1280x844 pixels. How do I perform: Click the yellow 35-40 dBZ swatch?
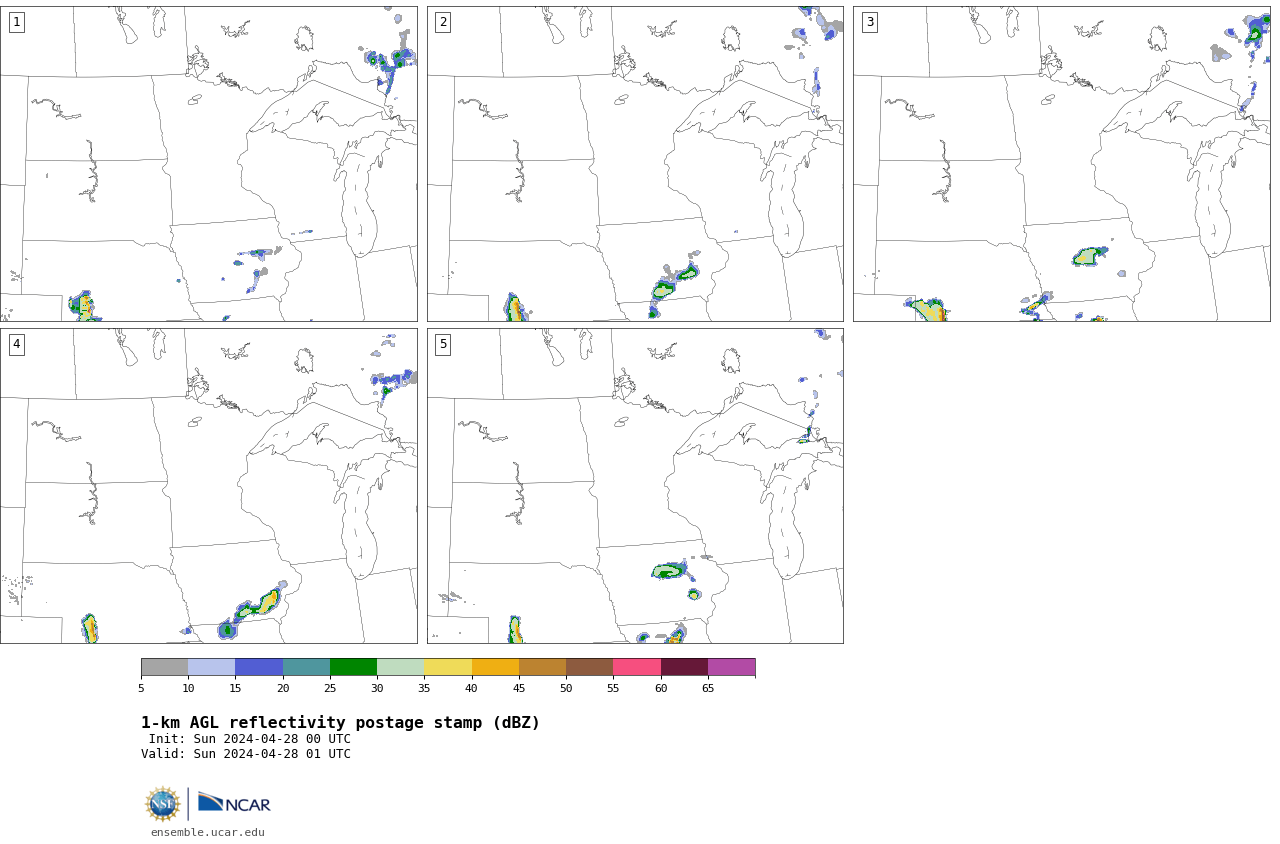(448, 667)
